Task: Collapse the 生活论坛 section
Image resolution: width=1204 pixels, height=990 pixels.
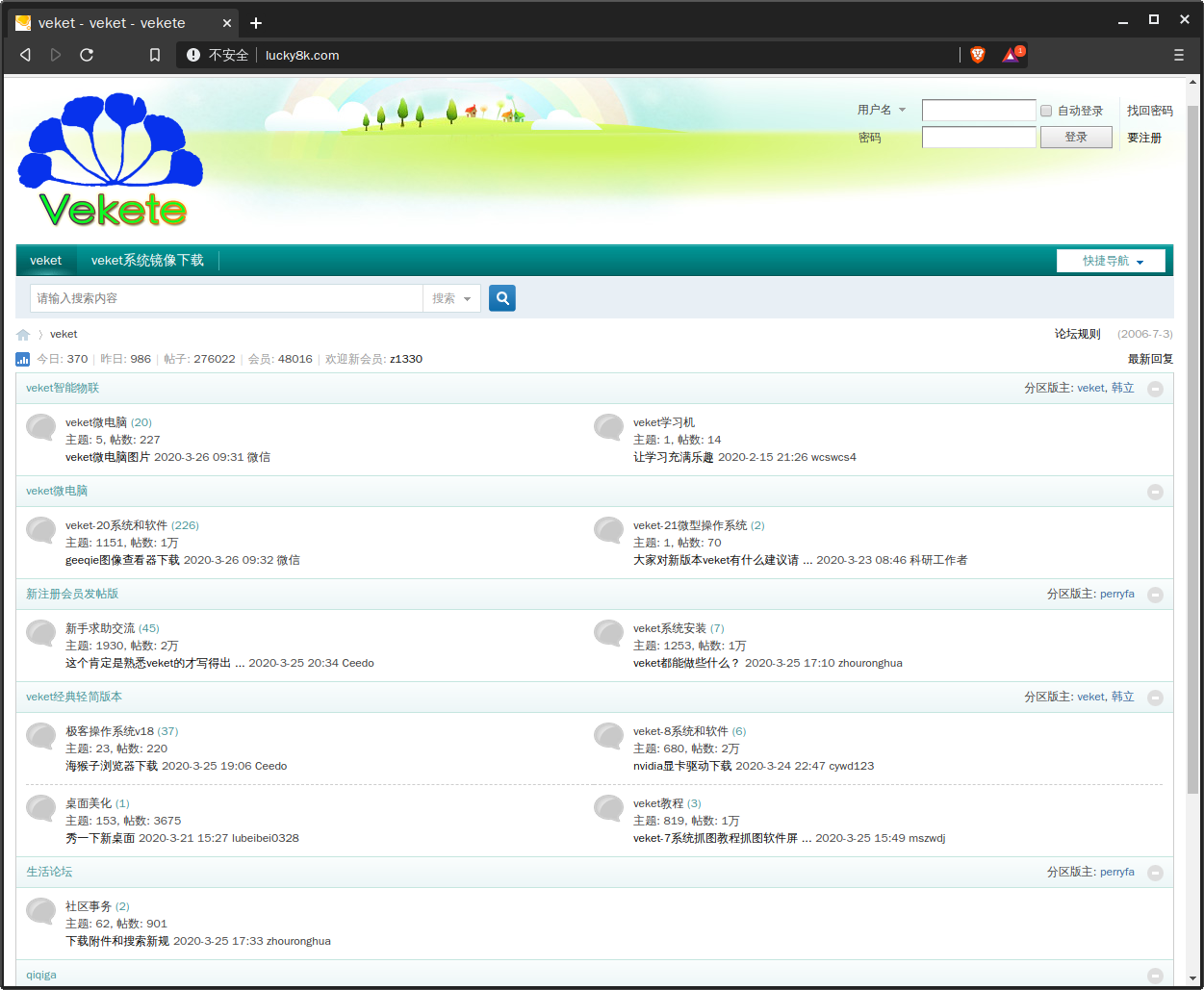Action: pos(1155,873)
